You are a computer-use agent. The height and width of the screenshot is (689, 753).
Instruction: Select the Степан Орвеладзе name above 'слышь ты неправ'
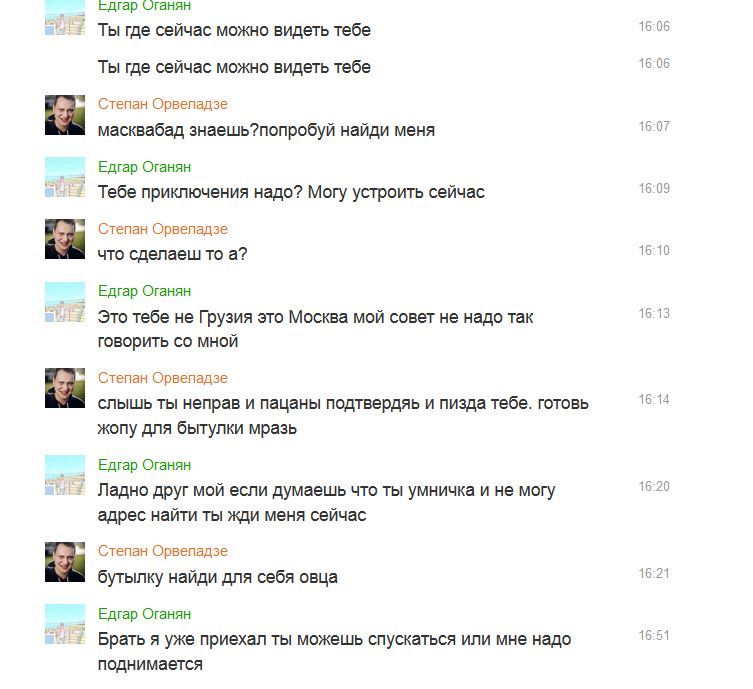point(163,378)
